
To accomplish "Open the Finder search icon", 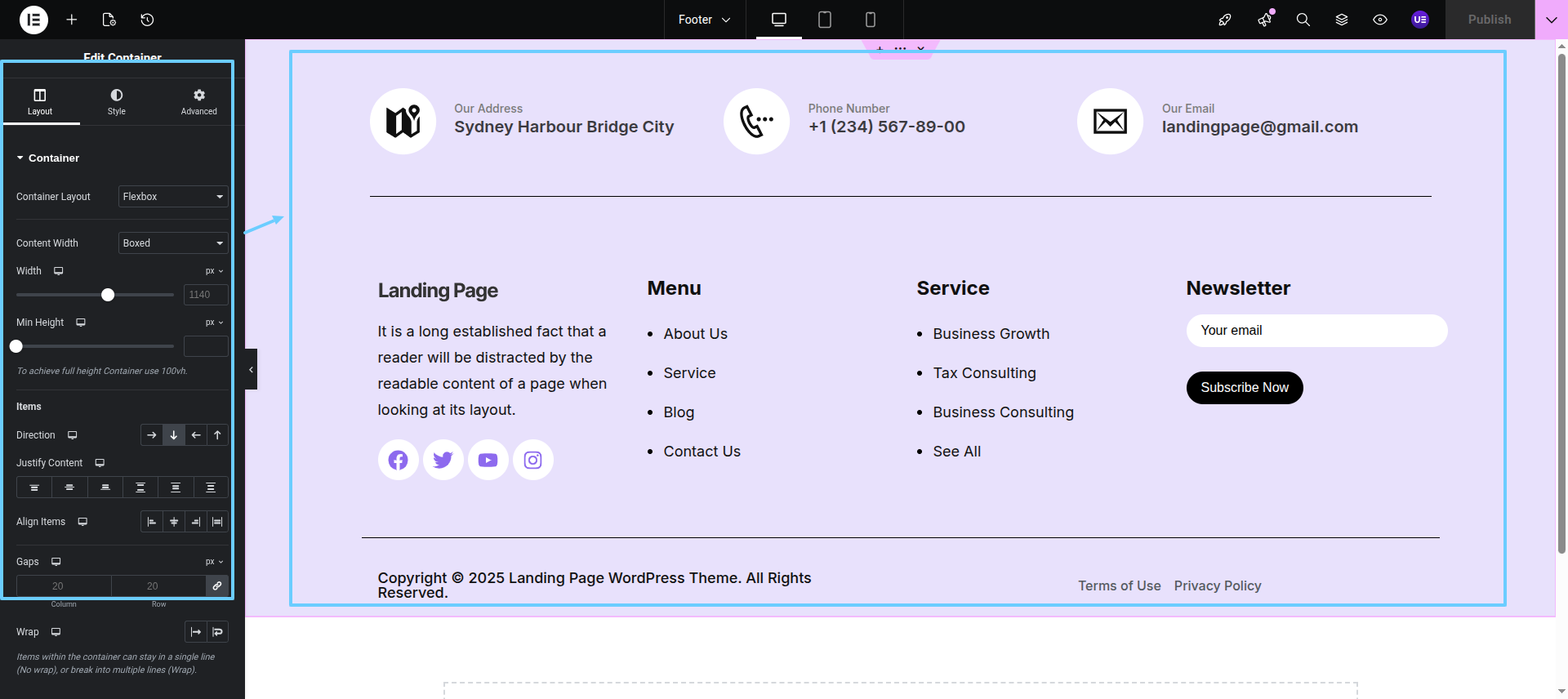I will pos(1303,20).
